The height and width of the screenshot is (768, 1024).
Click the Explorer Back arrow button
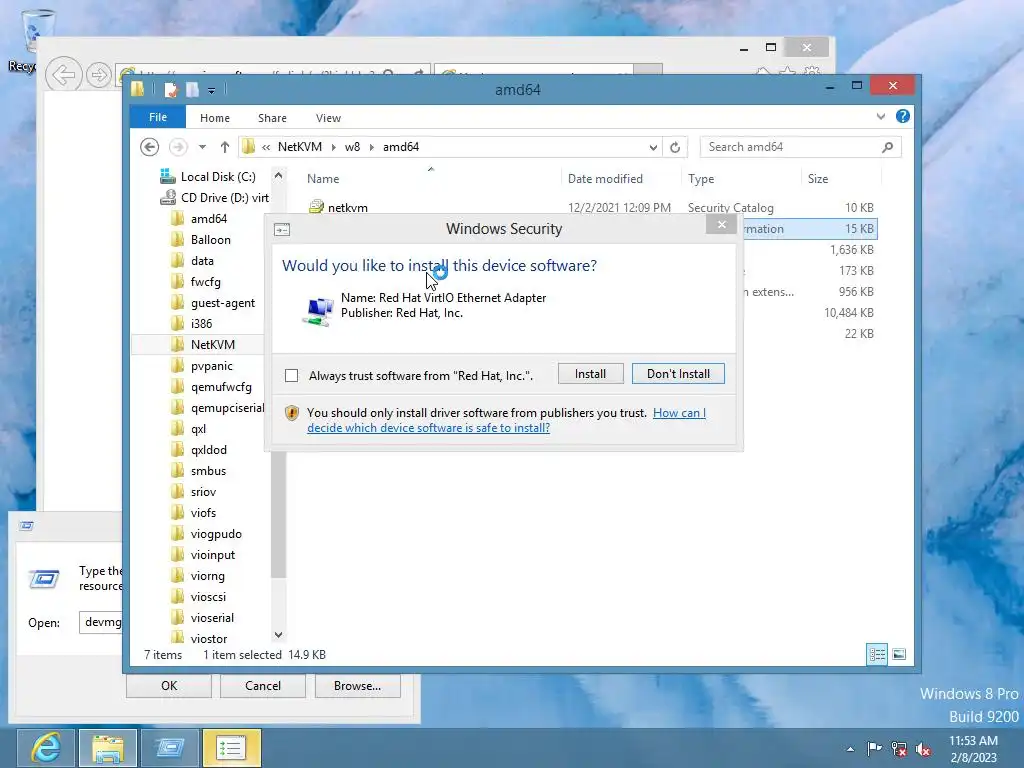coord(150,147)
